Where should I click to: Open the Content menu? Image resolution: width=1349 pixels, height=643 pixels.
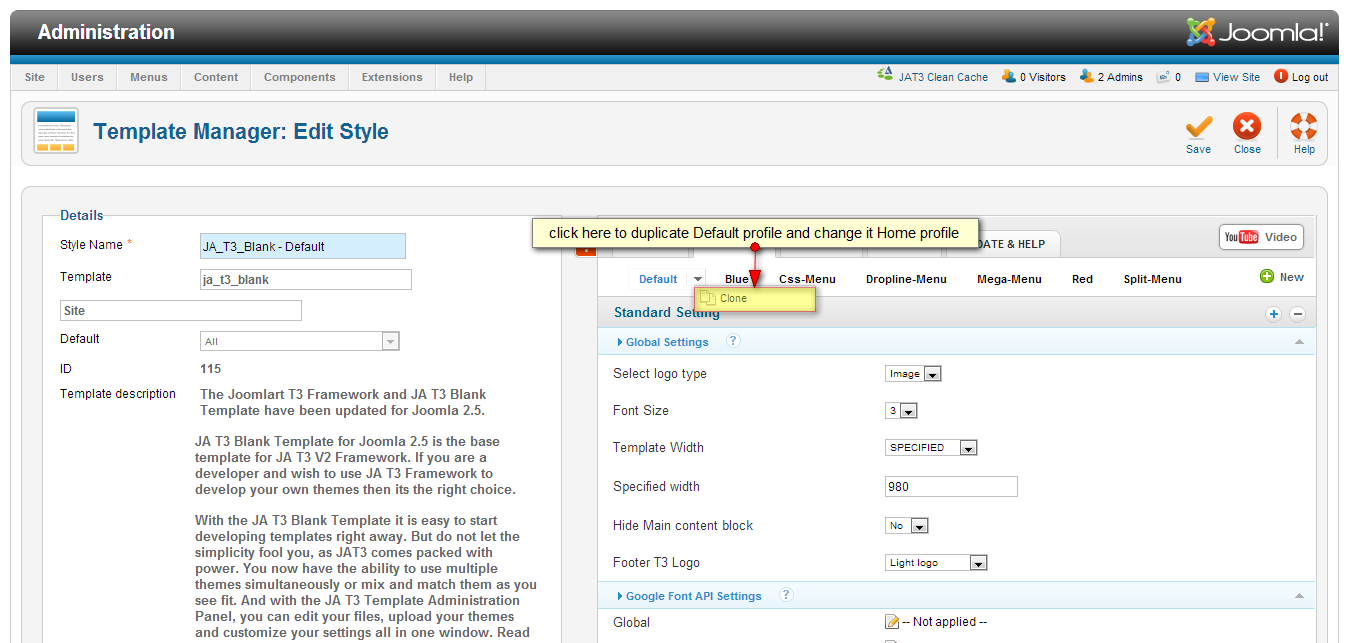[216, 77]
